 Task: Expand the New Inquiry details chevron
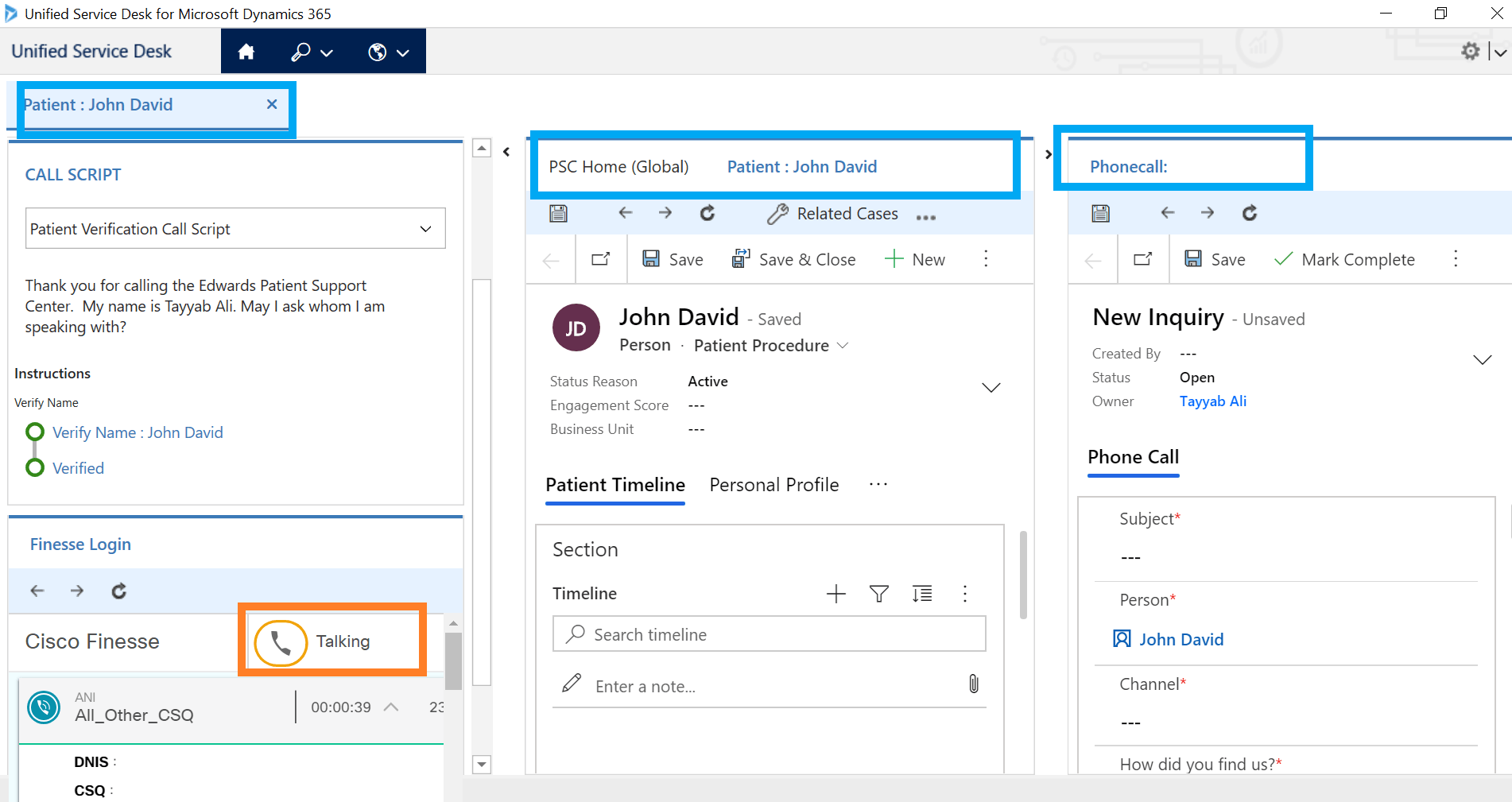click(x=1482, y=359)
